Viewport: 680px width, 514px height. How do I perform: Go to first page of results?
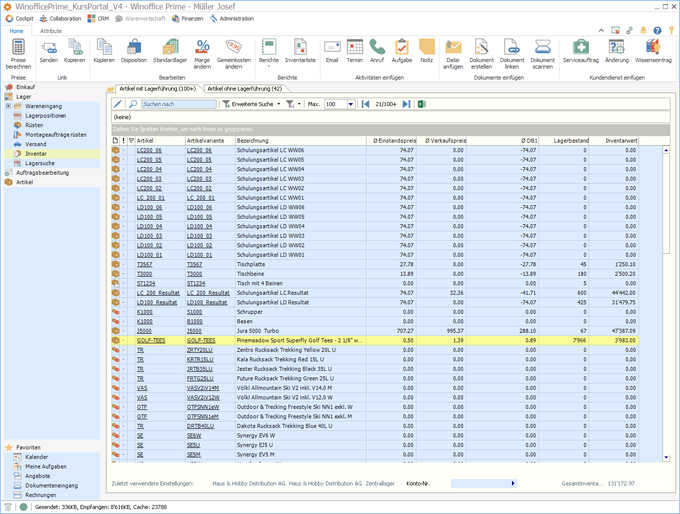(366, 104)
